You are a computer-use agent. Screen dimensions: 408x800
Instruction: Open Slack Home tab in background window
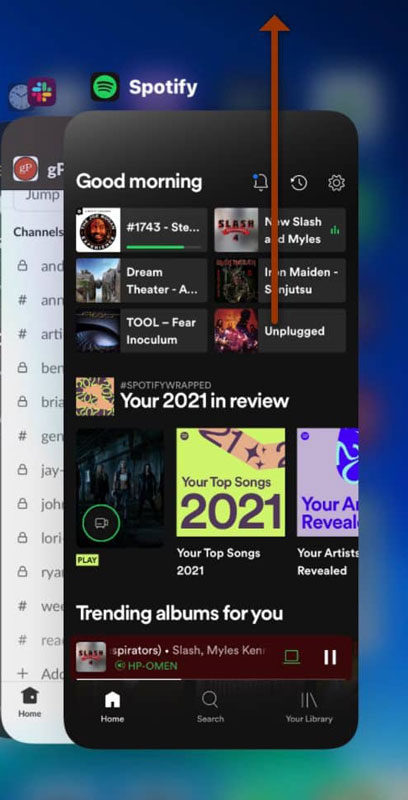tap(30, 703)
